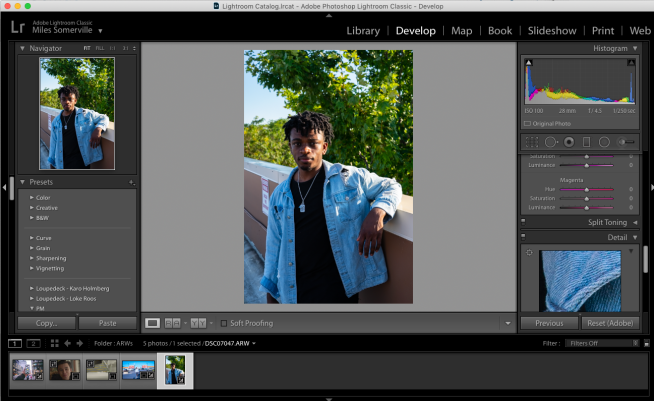654x401 pixels.
Task: Click the Copy... button
Action: [x=46, y=323]
